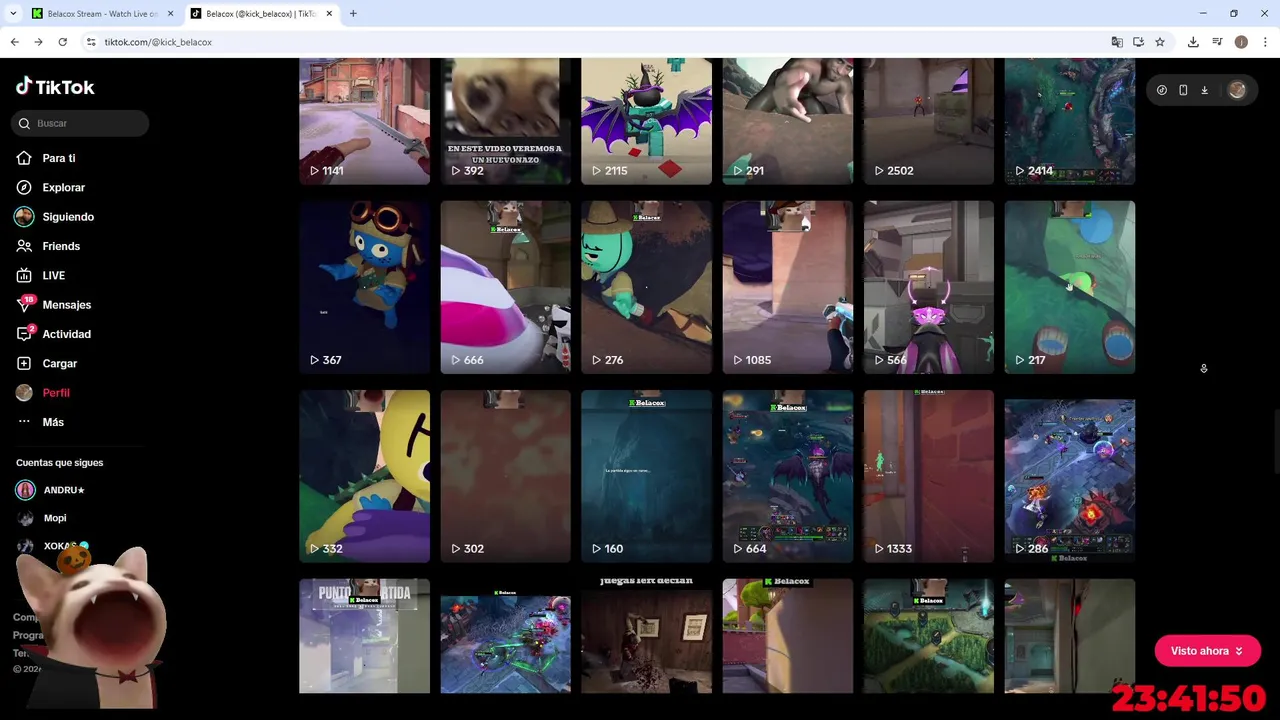Open Mensajes with 18 badge
Image resolution: width=1280 pixels, height=720 pixels.
tap(54, 305)
